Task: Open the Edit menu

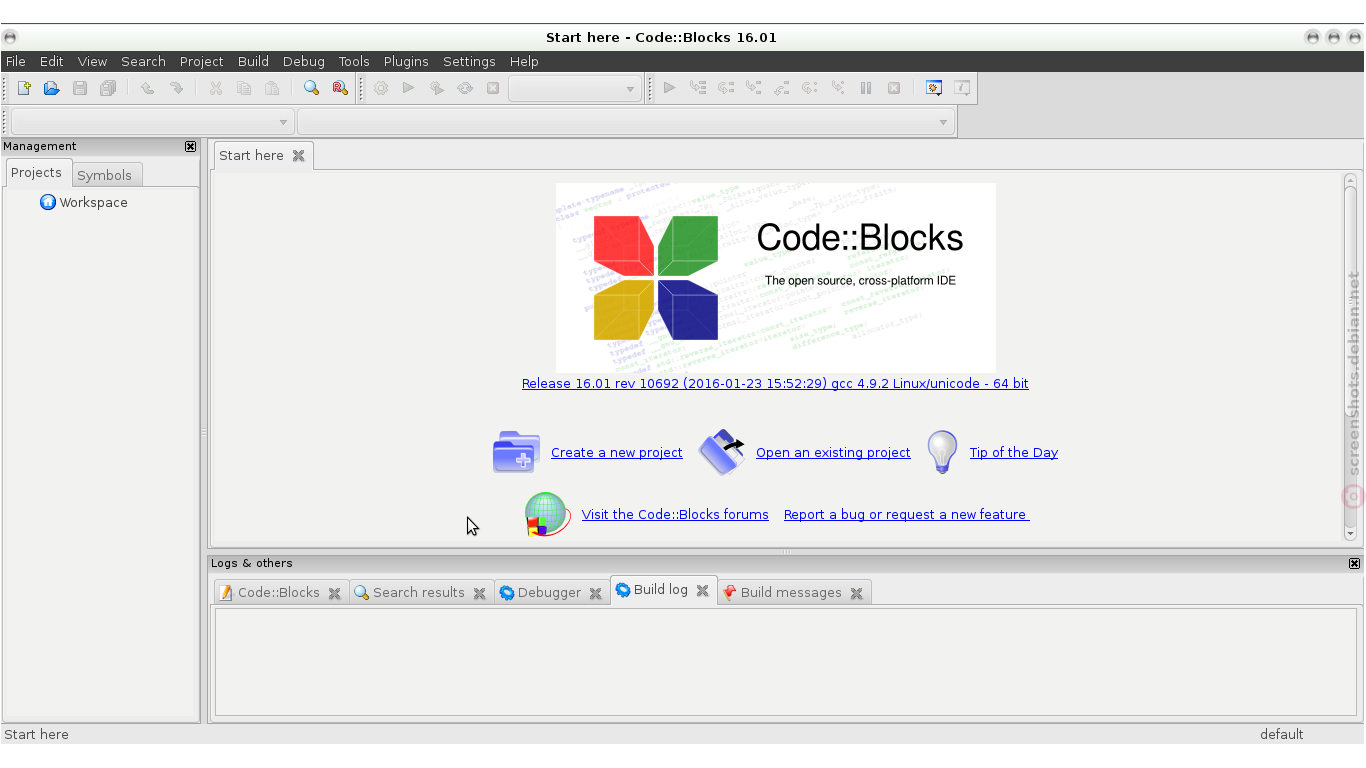Action: coord(52,61)
